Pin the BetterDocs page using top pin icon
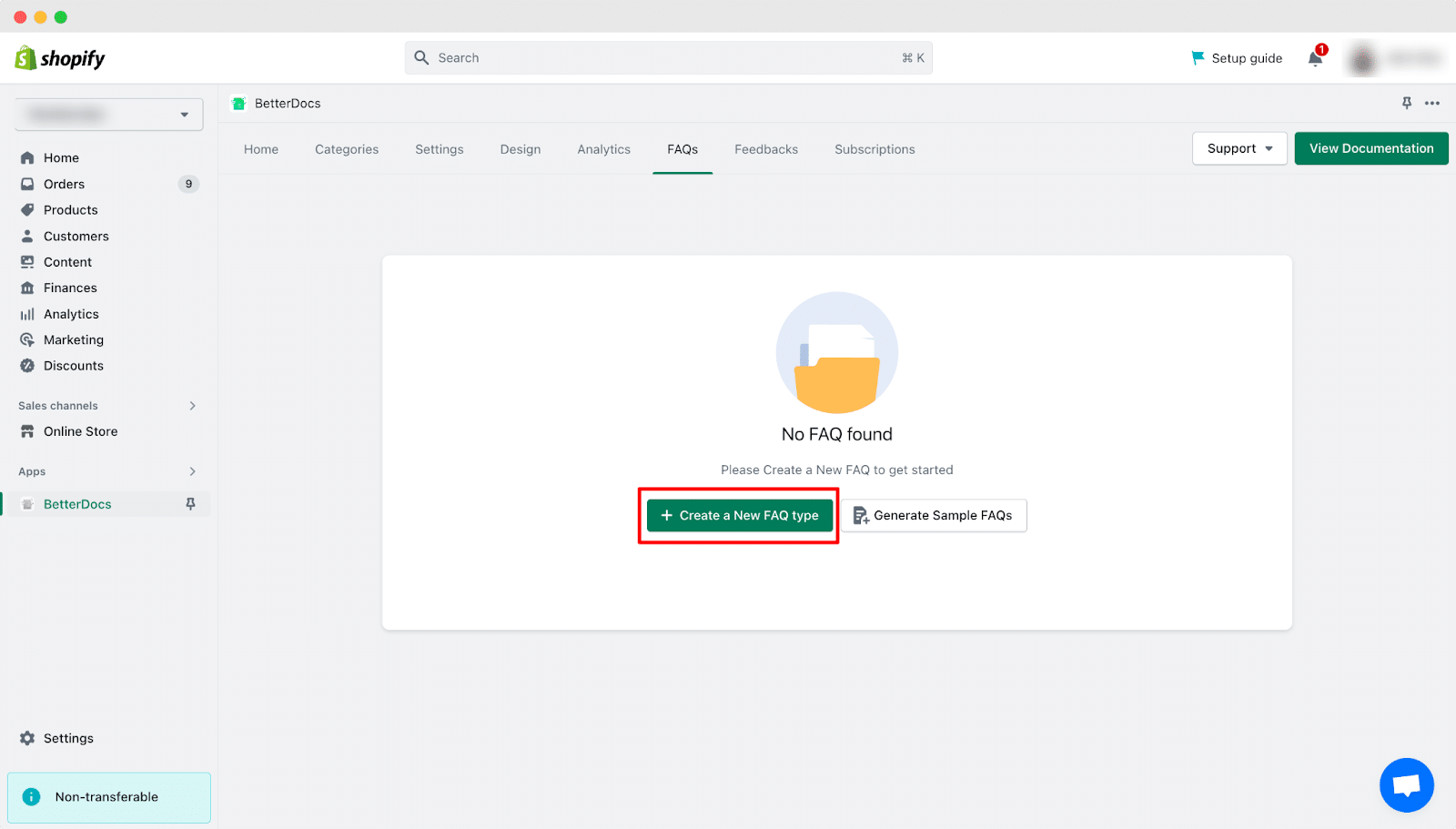 pyautogui.click(x=1406, y=103)
